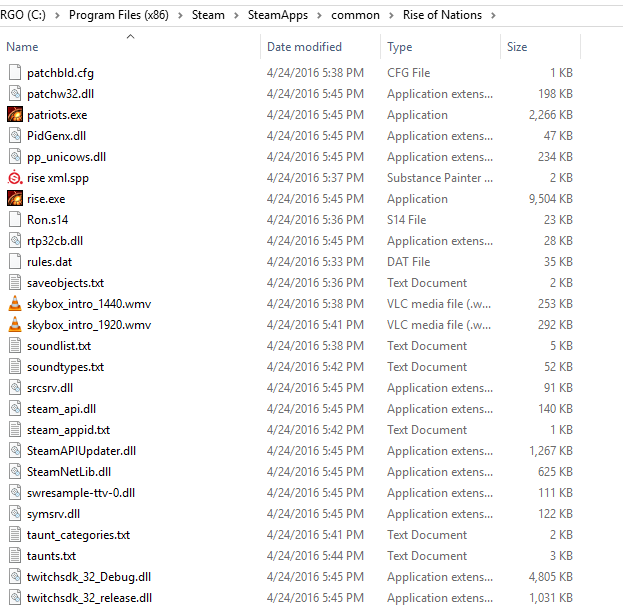Select the file name patriots.exe
623x609 pixels.
(57, 115)
